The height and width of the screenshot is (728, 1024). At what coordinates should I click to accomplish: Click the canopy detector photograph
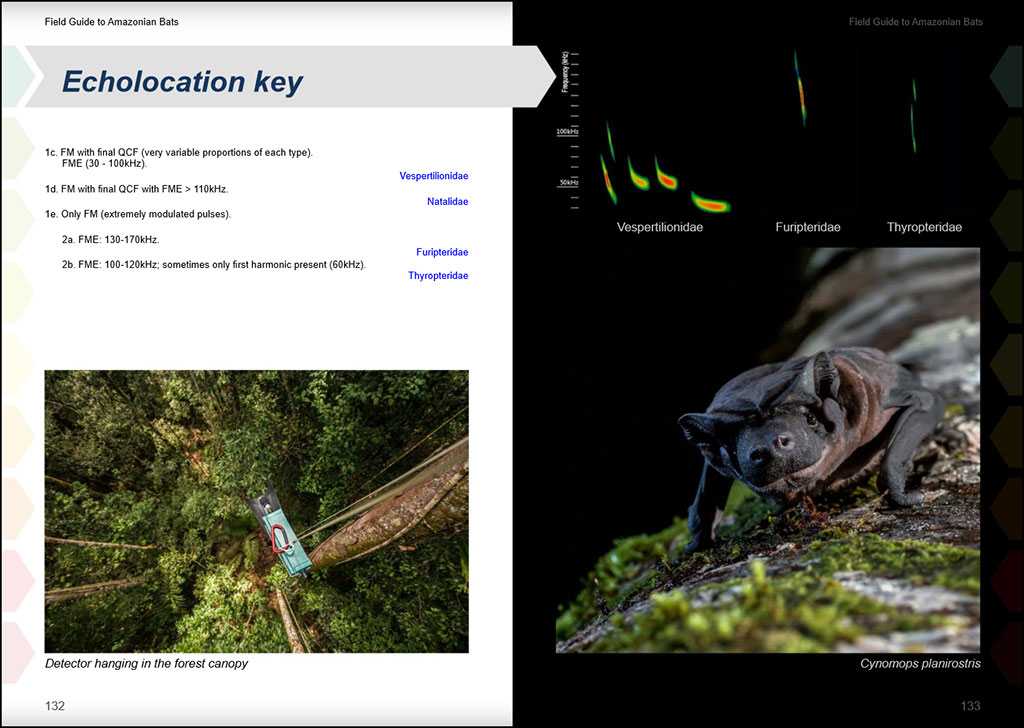pos(256,511)
